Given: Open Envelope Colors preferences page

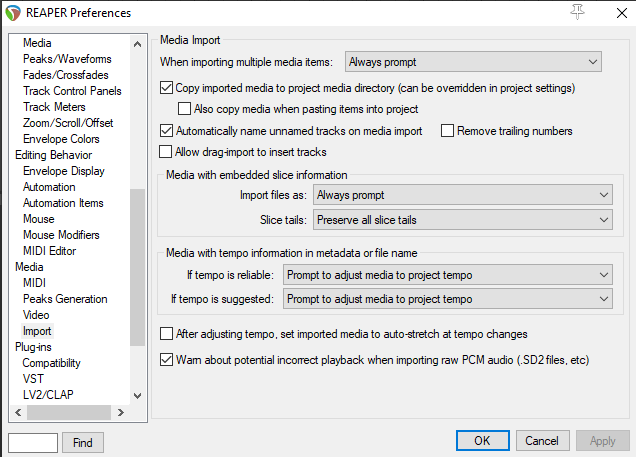Looking at the screenshot, I should point(61,139).
